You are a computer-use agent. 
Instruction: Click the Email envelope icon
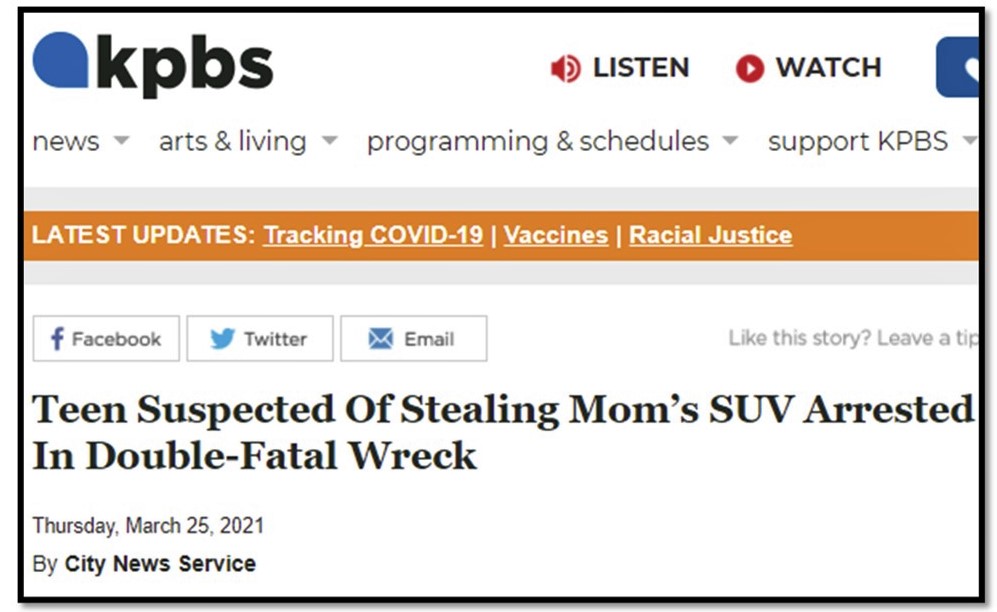coord(380,339)
